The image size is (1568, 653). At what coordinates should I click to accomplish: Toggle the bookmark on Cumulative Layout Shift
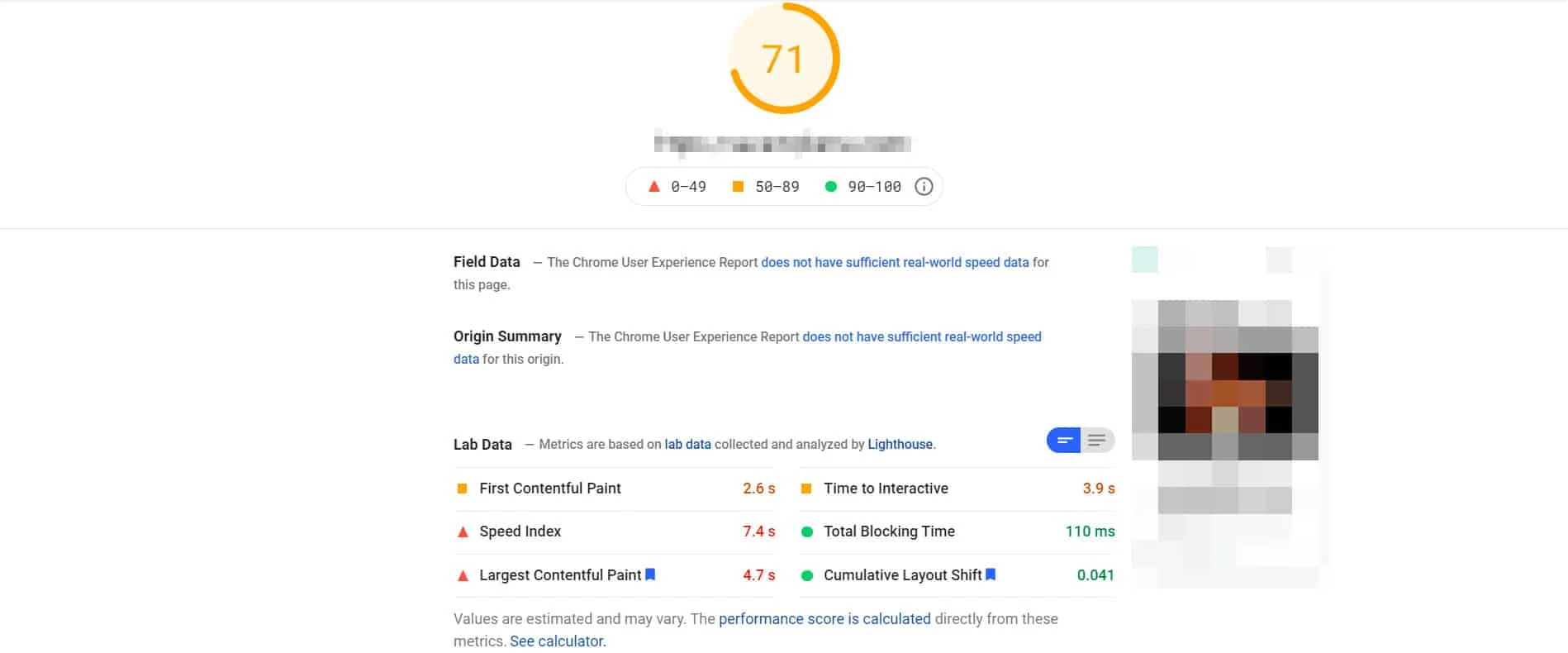991,574
